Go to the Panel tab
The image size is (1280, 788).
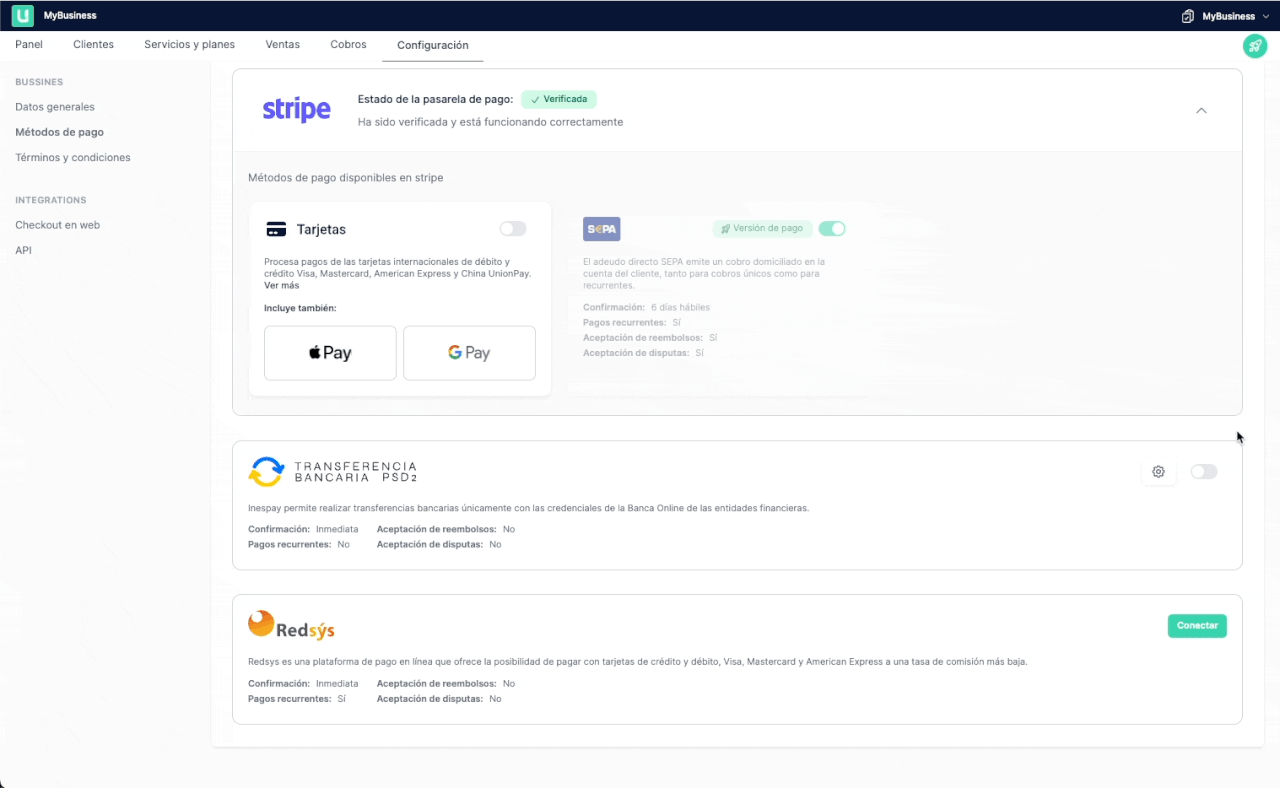click(29, 45)
